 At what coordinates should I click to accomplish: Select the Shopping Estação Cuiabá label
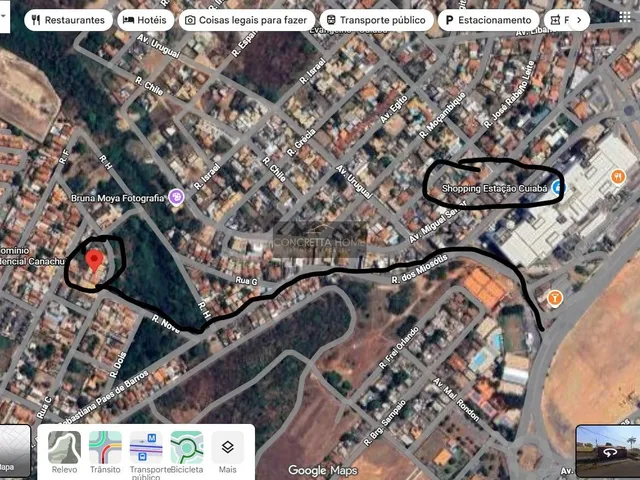pyautogui.click(x=494, y=189)
